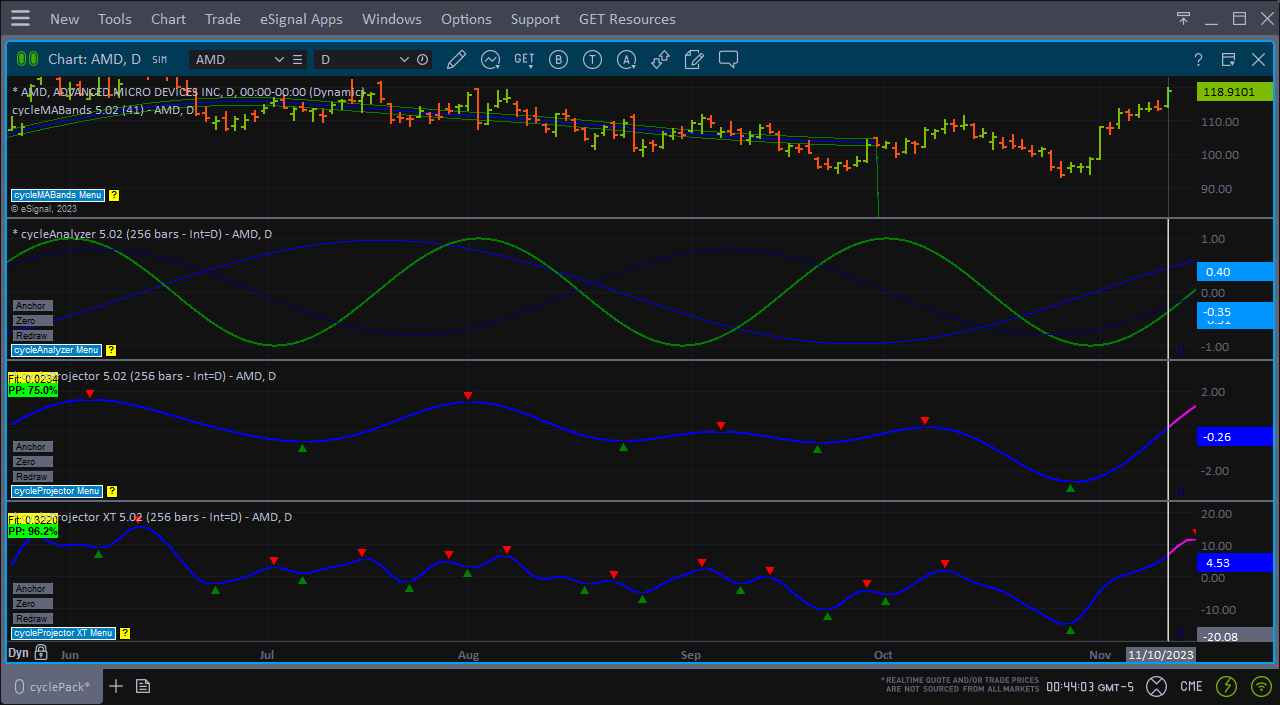The image size is (1280, 705).
Task: Open the hamburger main menu
Action: [x=20, y=19]
